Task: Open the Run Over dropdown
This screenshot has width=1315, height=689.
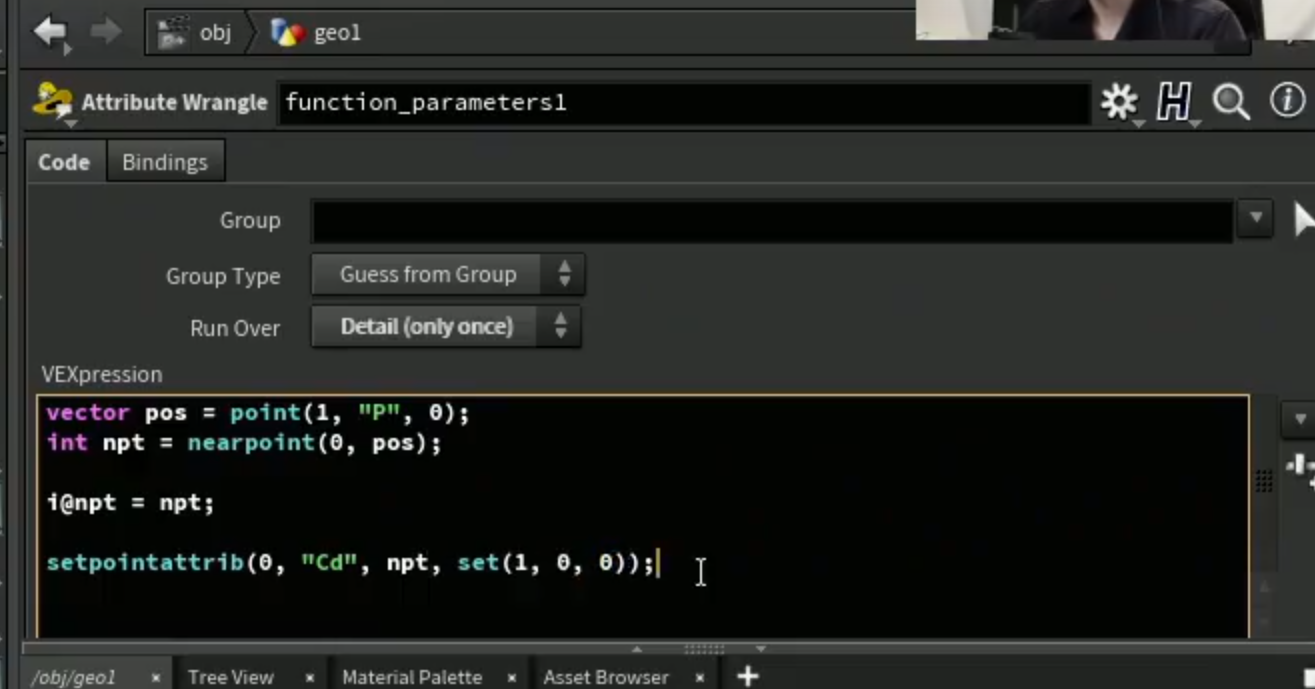Action: coord(446,326)
